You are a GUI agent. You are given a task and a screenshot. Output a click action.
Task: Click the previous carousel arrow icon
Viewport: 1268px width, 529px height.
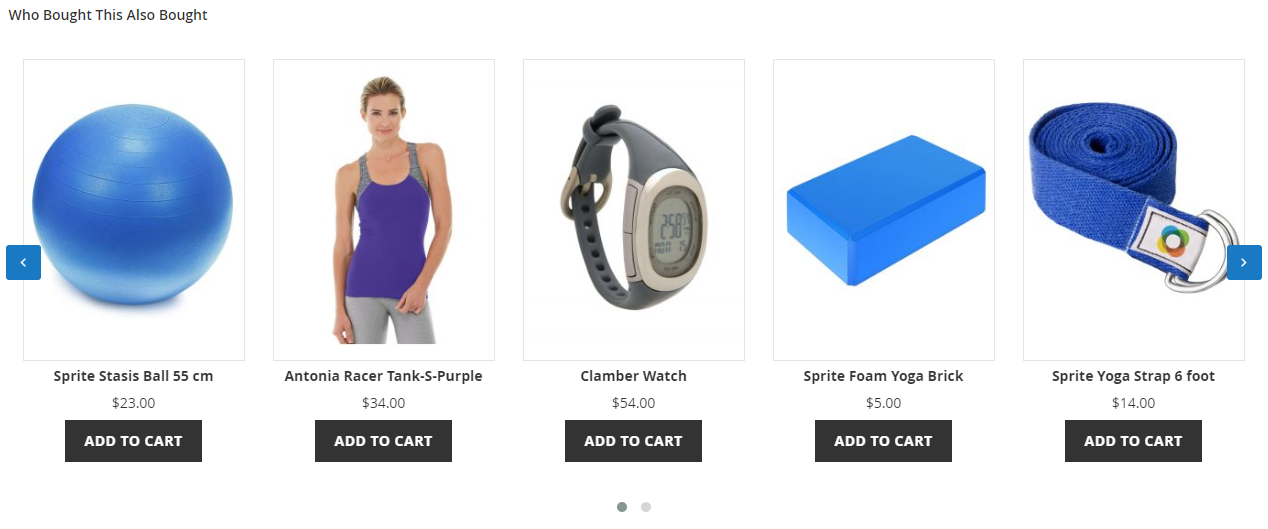coord(23,262)
